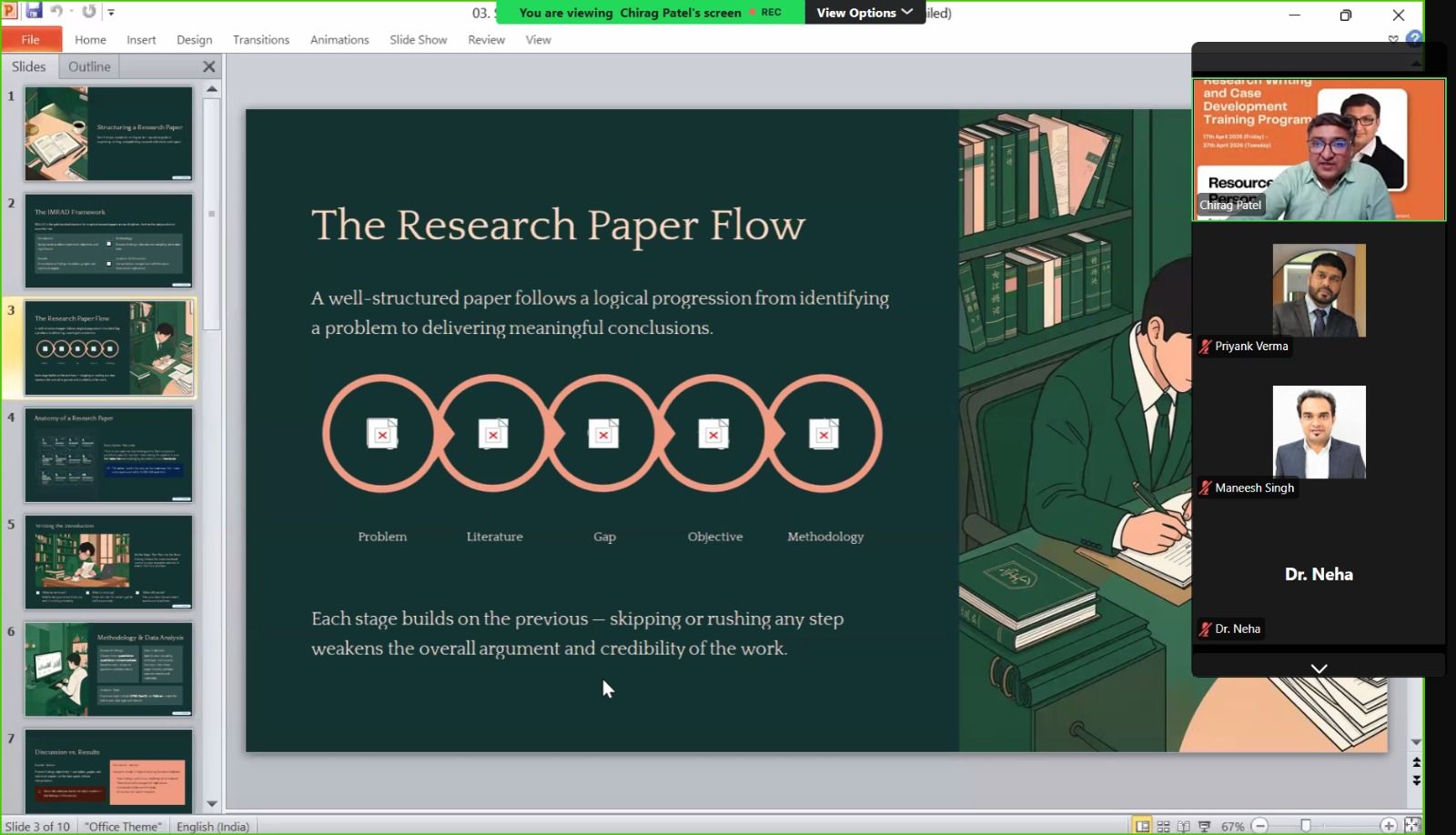
Task: Close the Slides/Outline pane
Action: click(209, 66)
